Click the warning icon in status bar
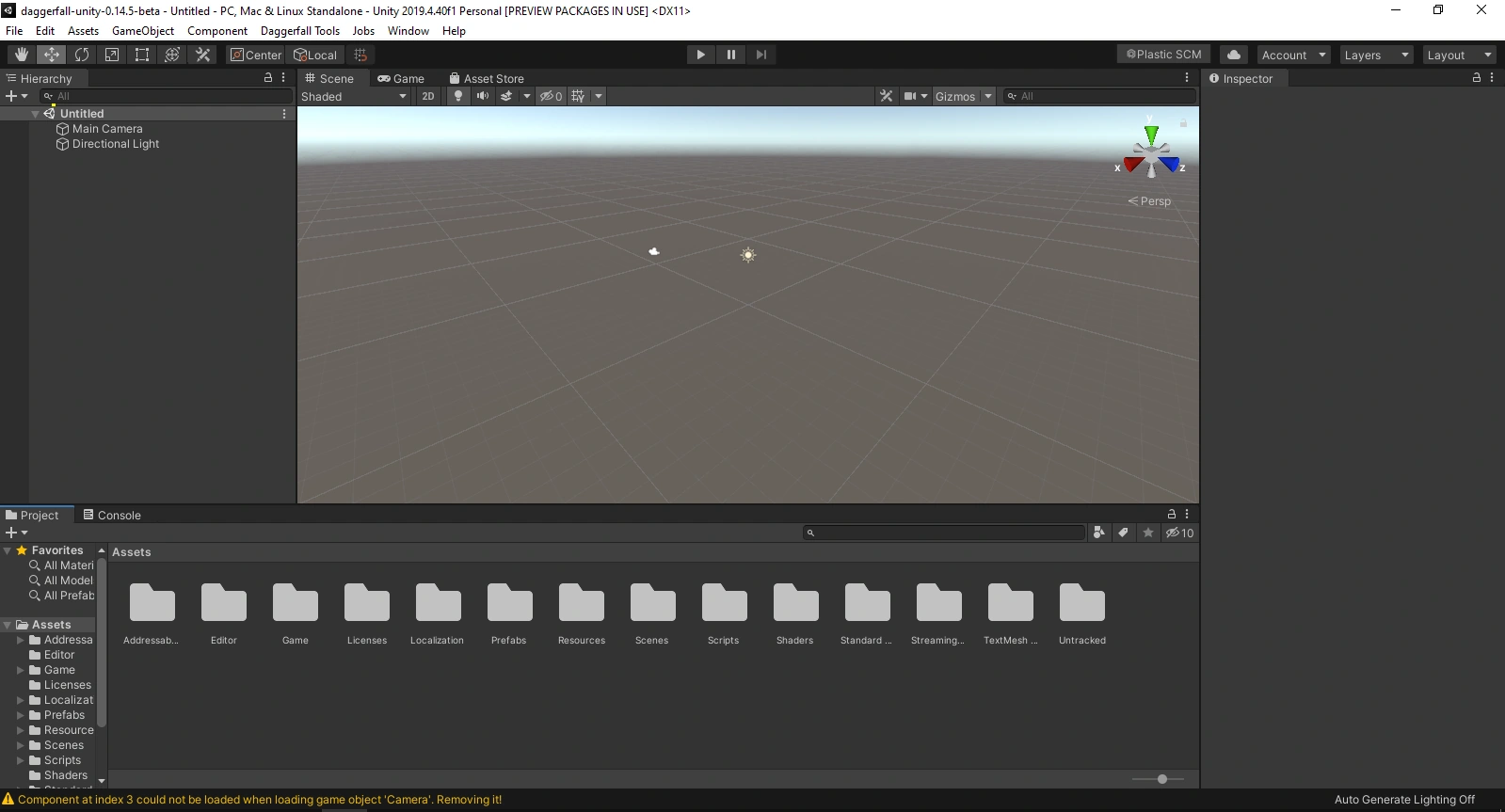This screenshot has height=812, width=1505. (x=8, y=800)
